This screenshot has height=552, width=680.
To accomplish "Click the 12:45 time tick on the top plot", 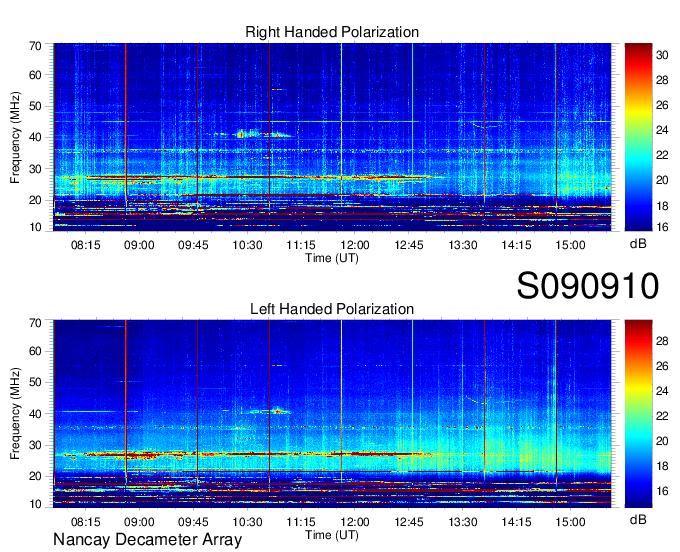I will tap(409, 245).
